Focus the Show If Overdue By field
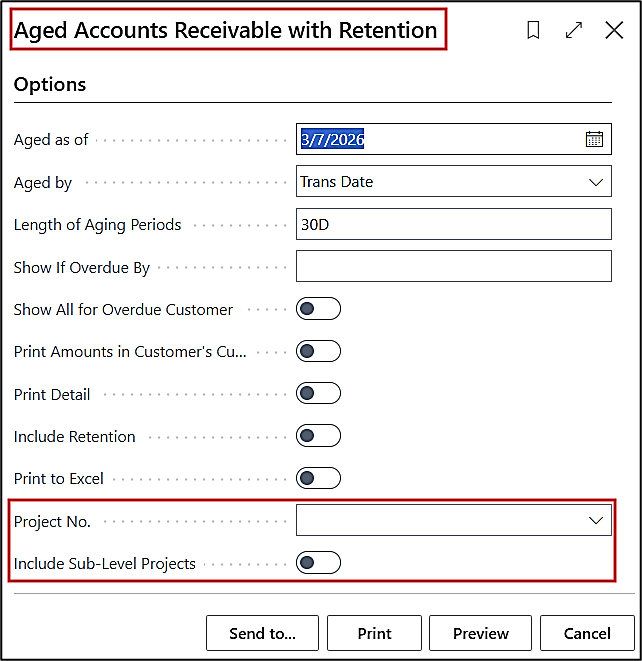Viewport: 642px width, 661px height. (x=453, y=267)
